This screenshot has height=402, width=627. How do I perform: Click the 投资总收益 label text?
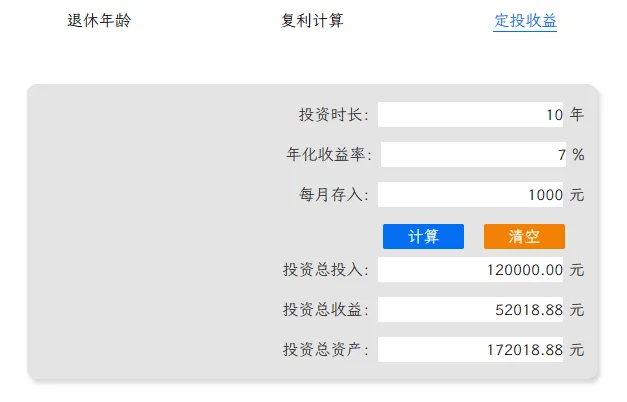coord(326,310)
